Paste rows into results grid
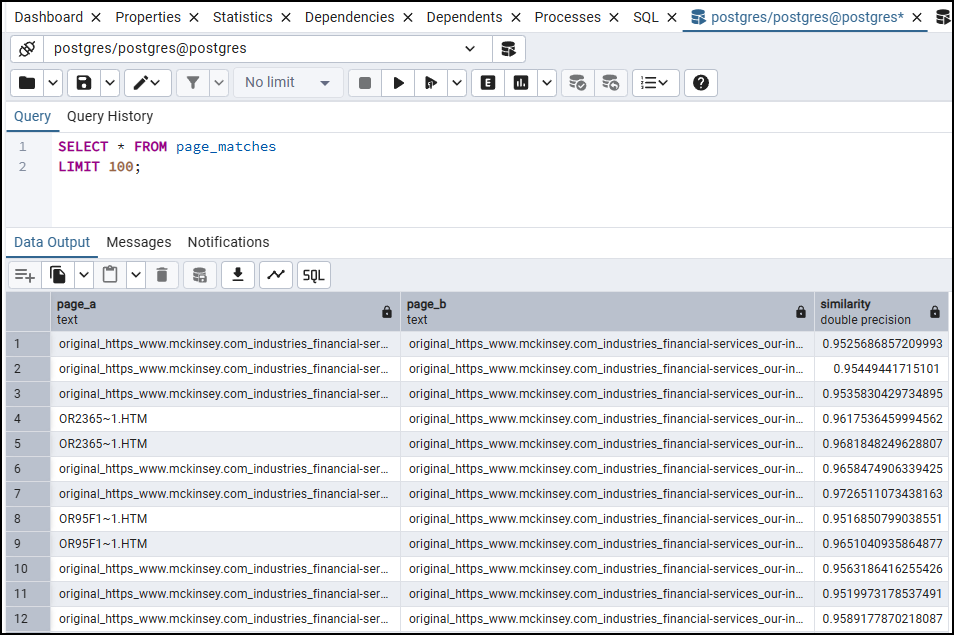 (110, 276)
